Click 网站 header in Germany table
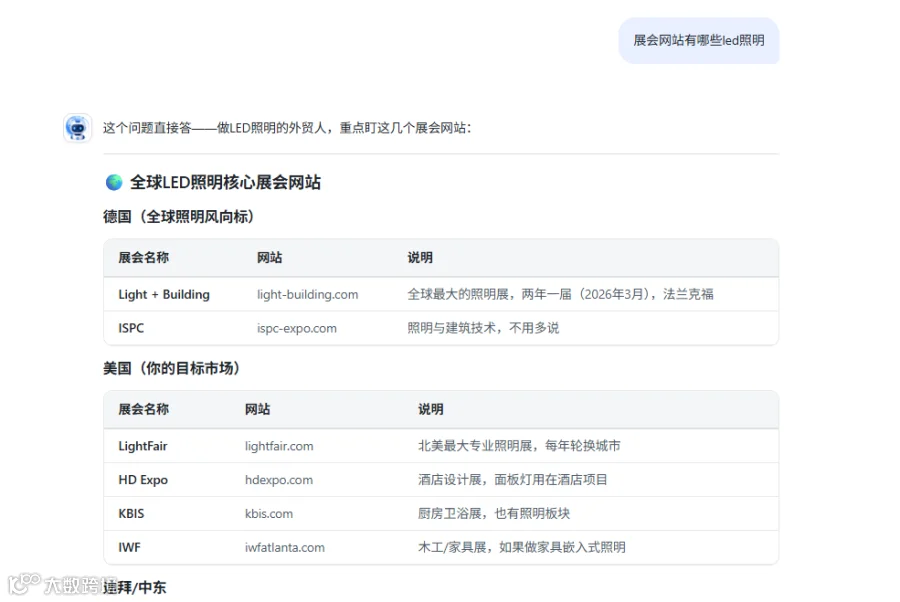The image size is (900, 602). (269, 258)
